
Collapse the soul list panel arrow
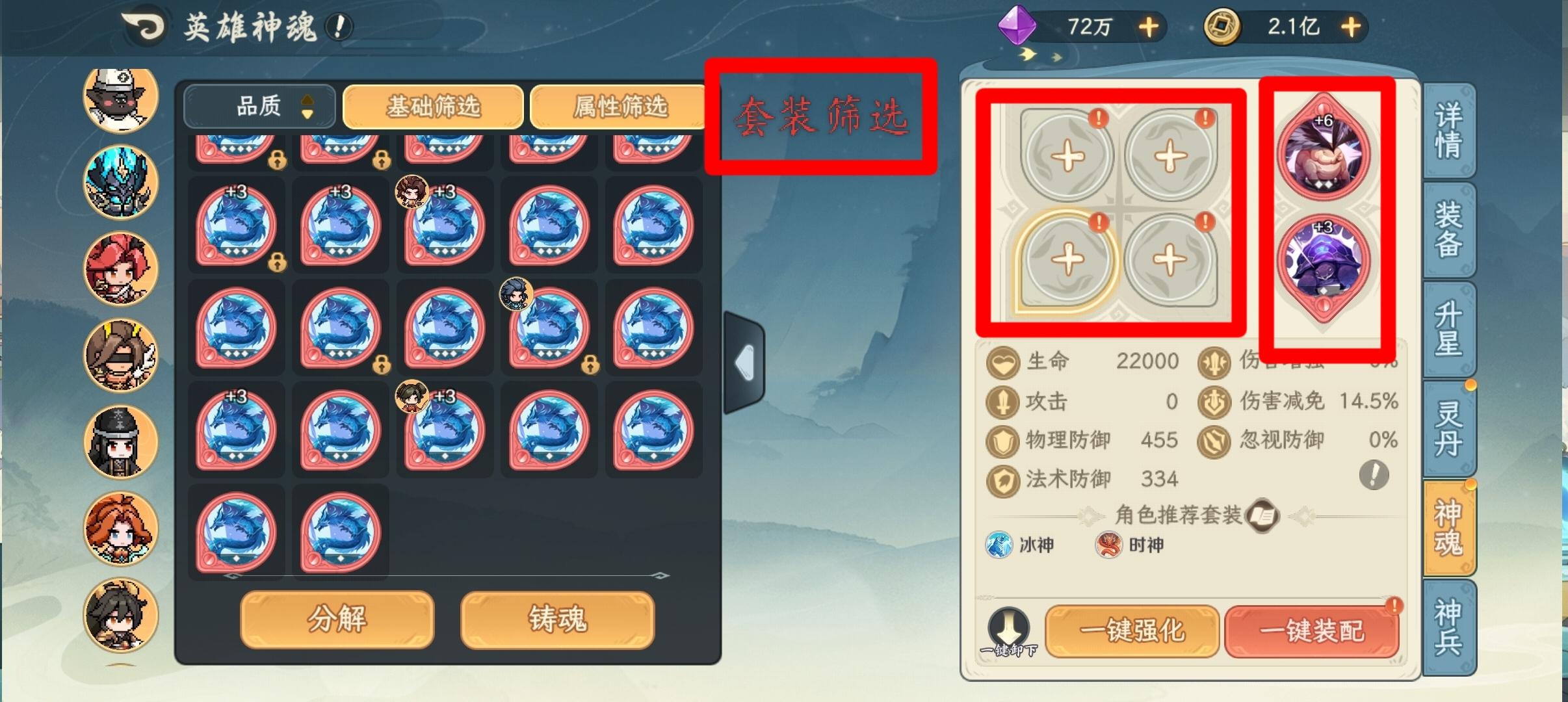(744, 363)
